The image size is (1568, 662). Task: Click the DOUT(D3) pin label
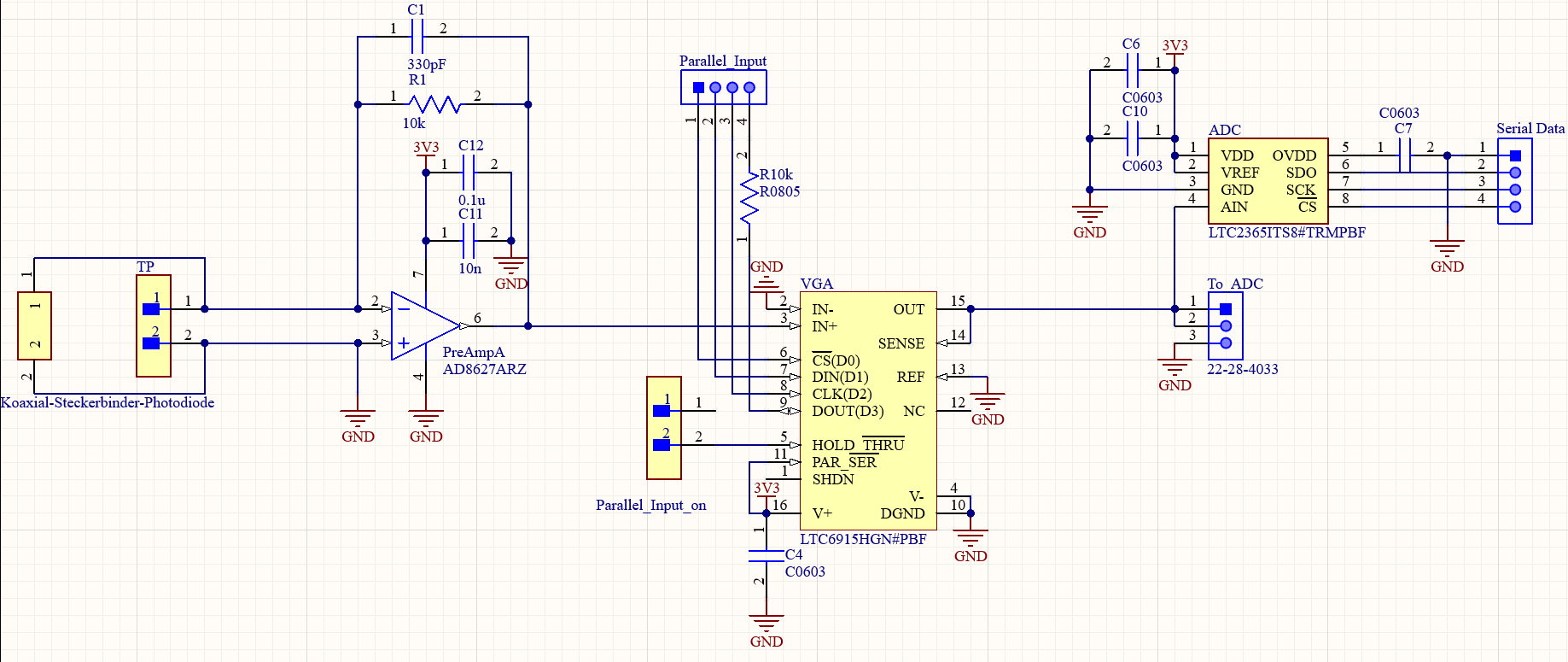click(848, 411)
